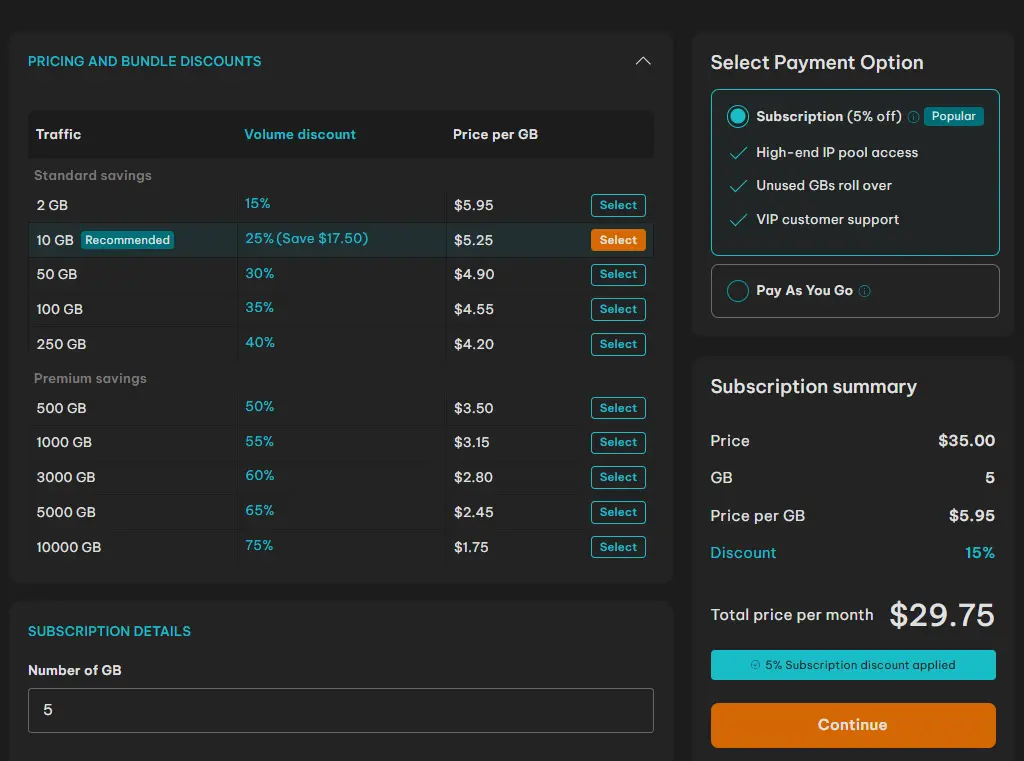Click the Popular badge on Subscription

(953, 116)
